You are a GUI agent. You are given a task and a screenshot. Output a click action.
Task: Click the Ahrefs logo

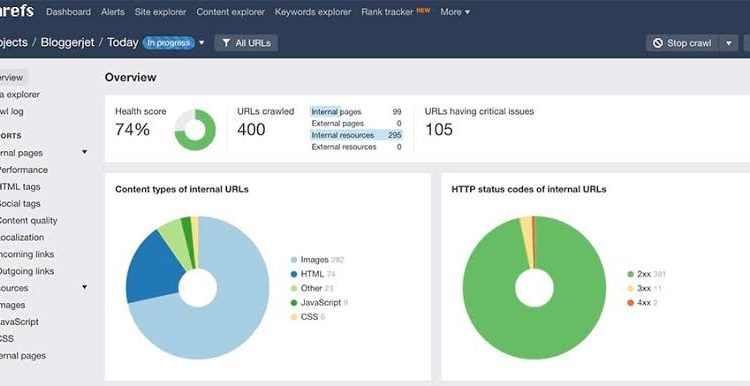click(17, 11)
